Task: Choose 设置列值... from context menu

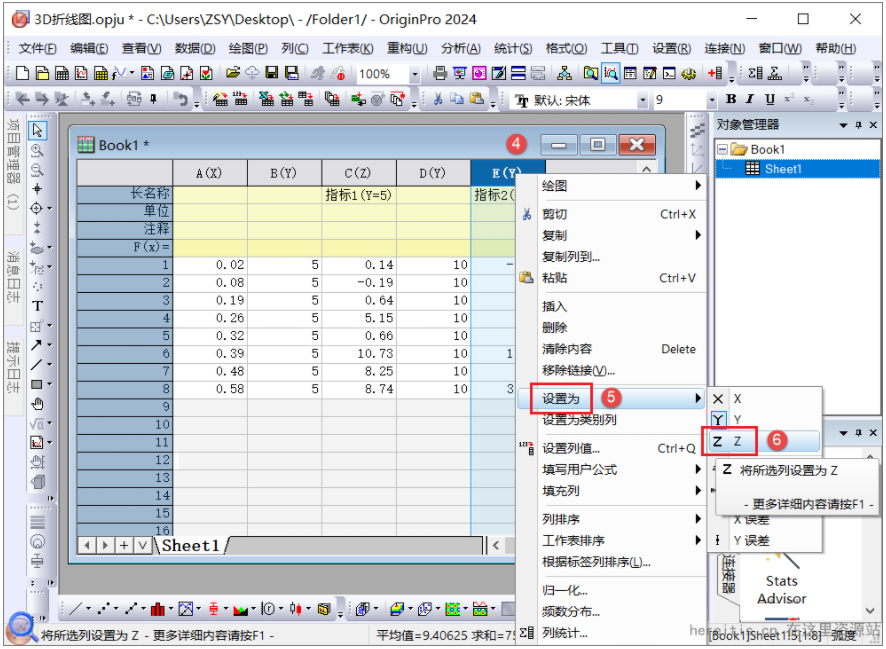Action: click(611, 448)
